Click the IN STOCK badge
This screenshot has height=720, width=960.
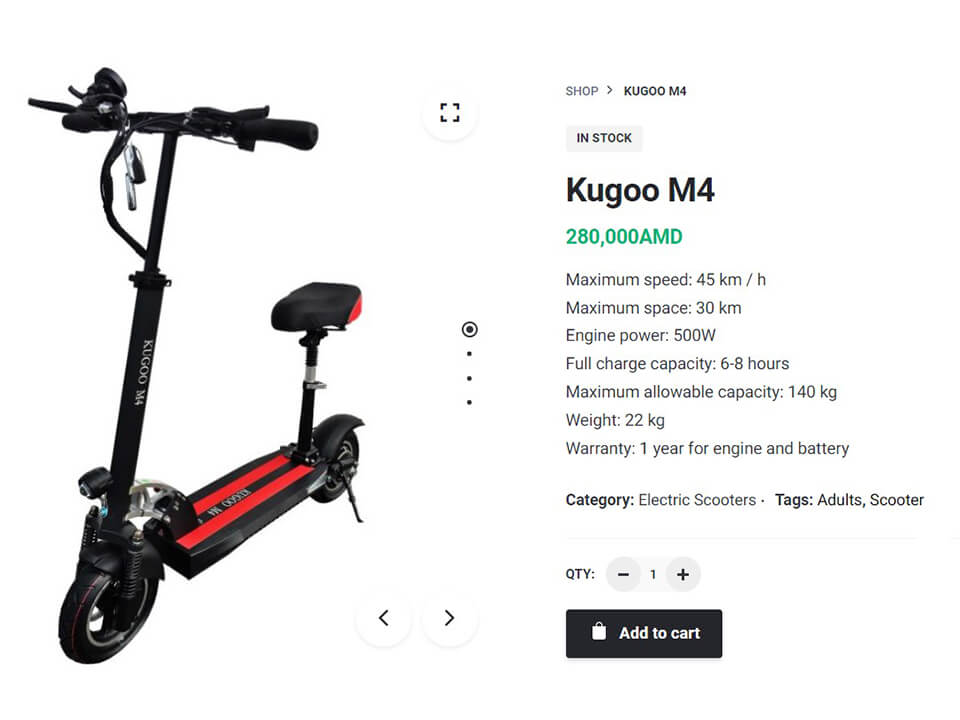[604, 138]
